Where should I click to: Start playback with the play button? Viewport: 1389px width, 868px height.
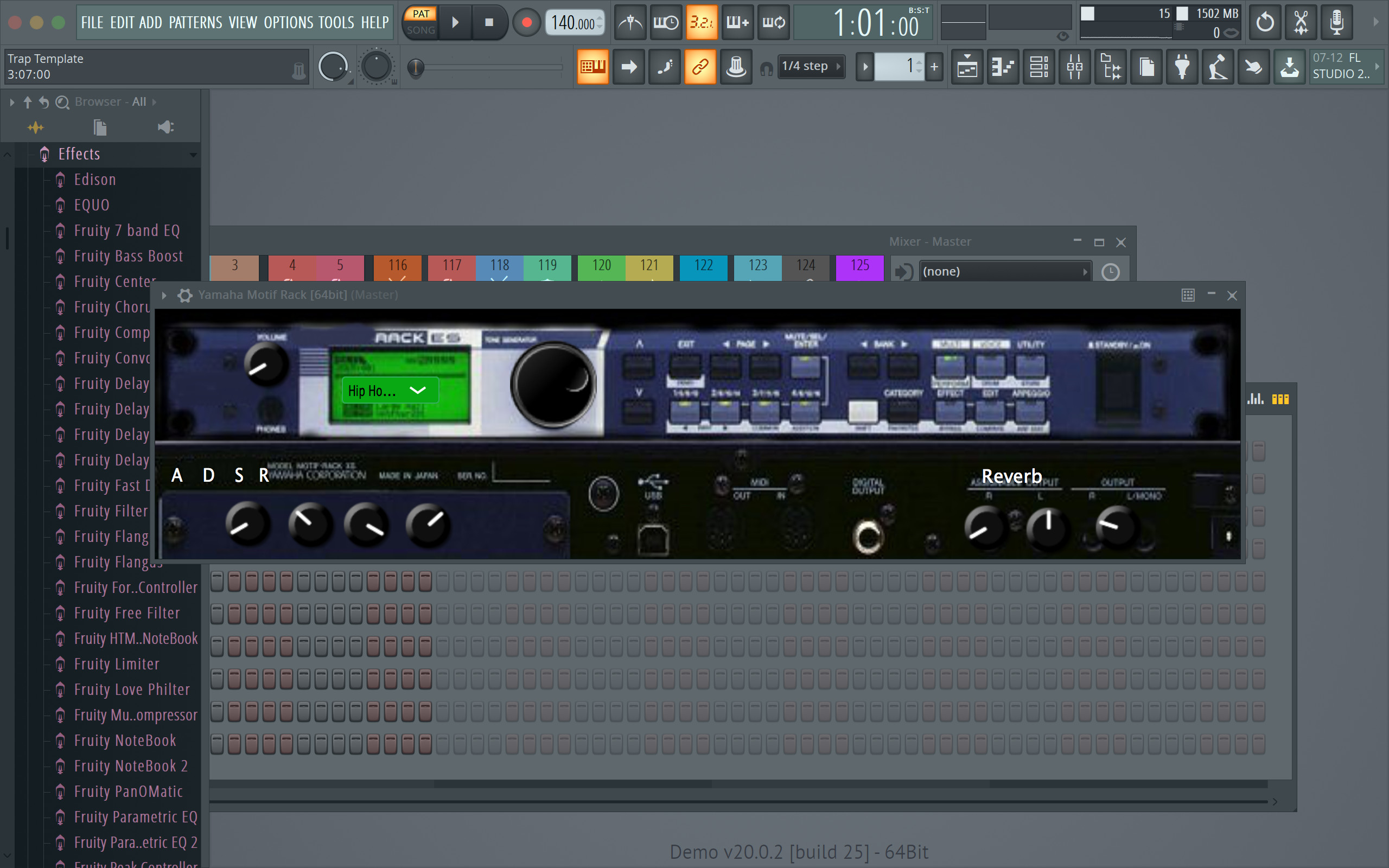(x=455, y=22)
